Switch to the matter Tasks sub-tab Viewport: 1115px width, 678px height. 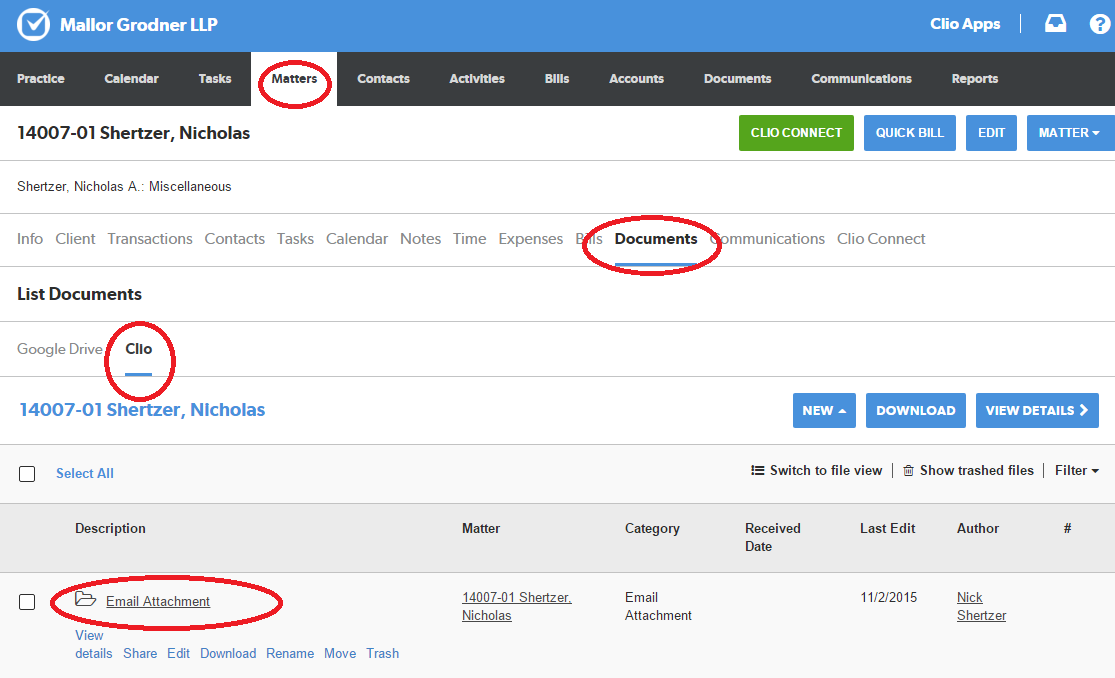295,239
